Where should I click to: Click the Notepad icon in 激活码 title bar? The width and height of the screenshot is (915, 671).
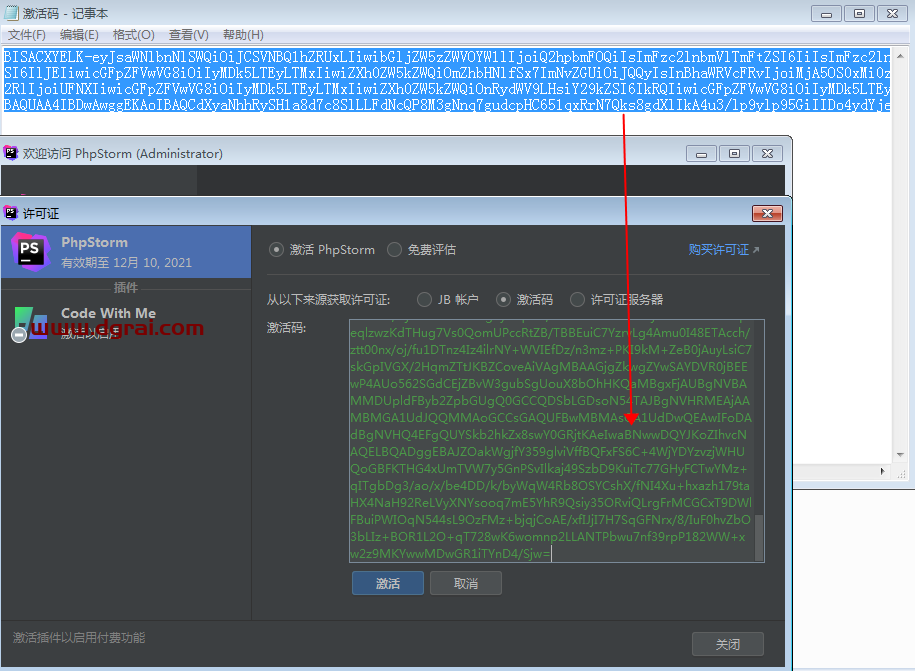click(11, 13)
